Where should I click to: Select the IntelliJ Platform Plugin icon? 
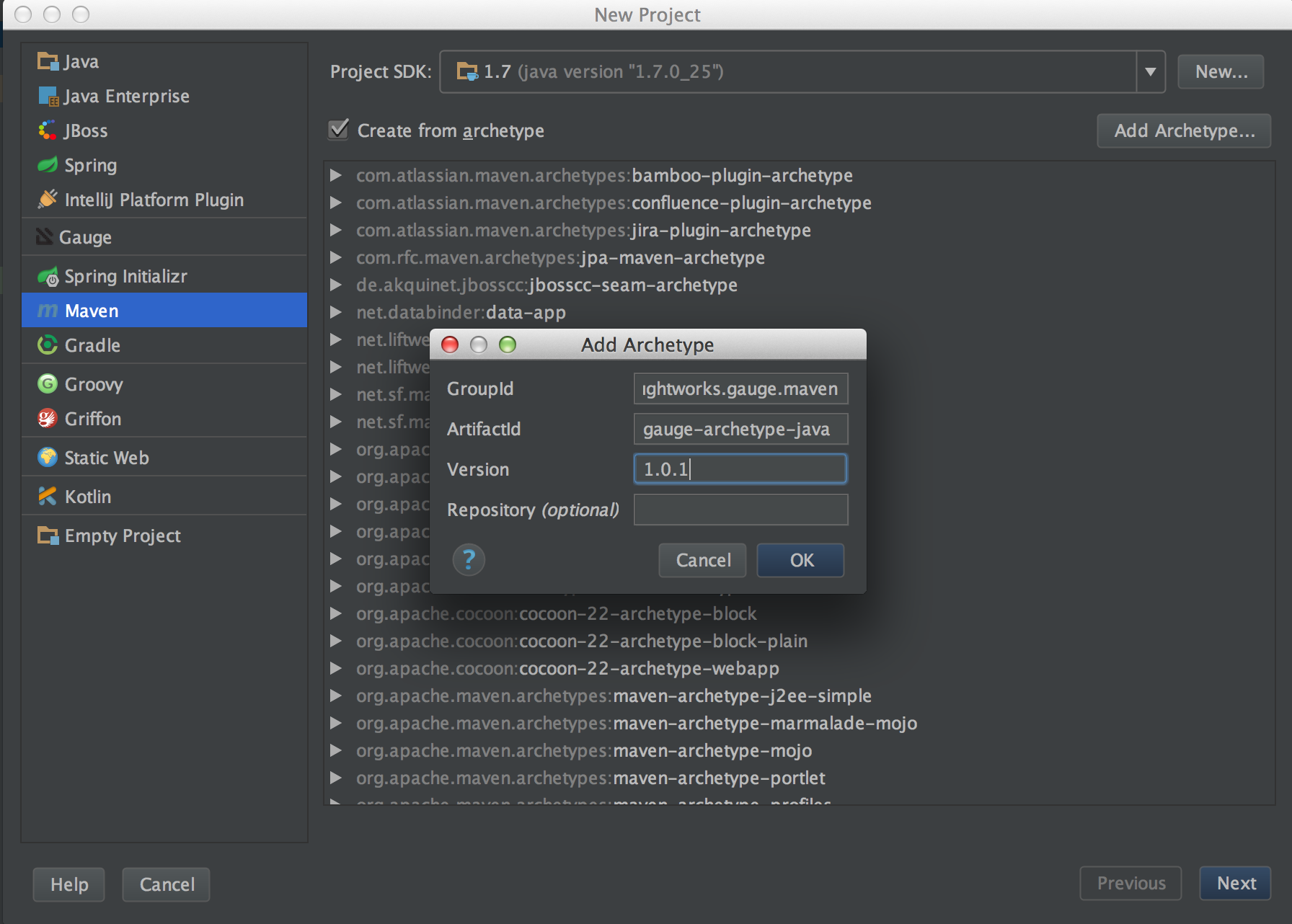pos(48,200)
